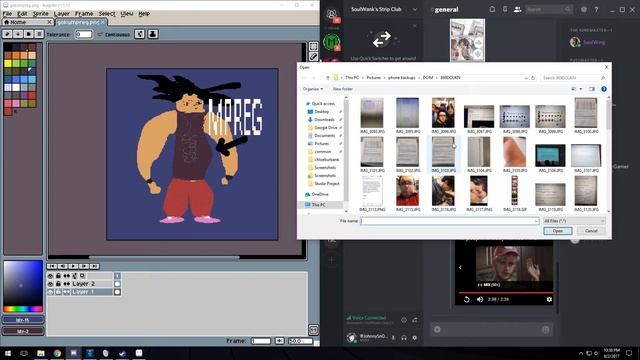Refresh the folder view in dialog
Screen dimensions: 640x360
point(533,78)
